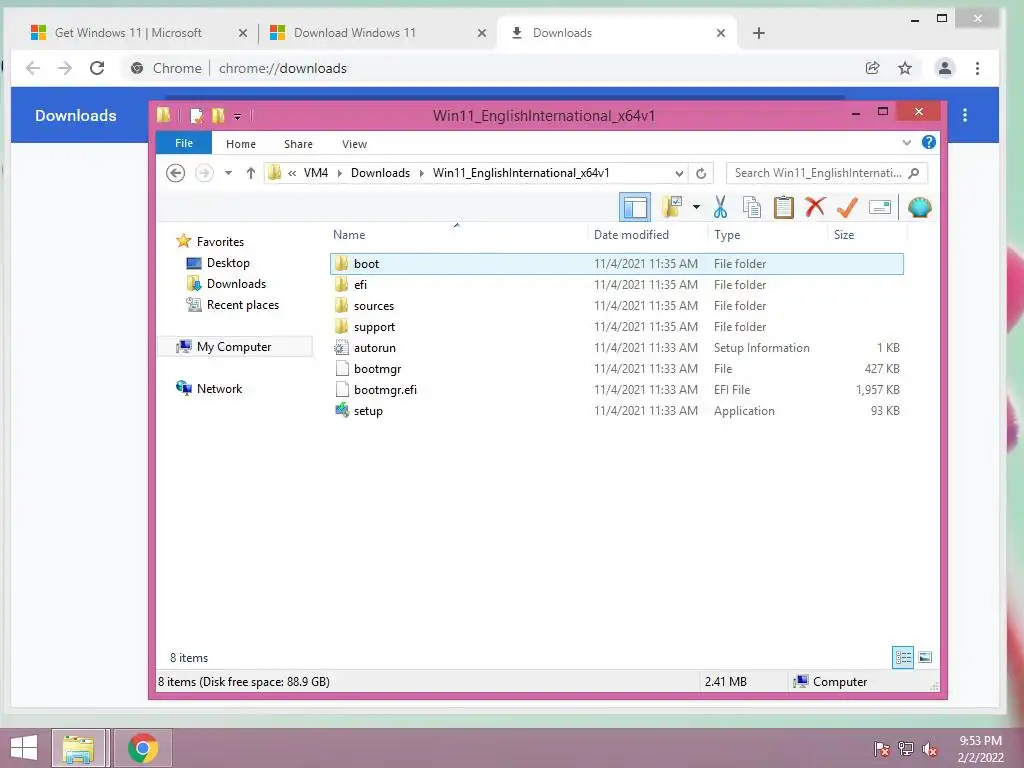
Task: Expand the Explorer ribbon chevron
Action: coord(906,143)
